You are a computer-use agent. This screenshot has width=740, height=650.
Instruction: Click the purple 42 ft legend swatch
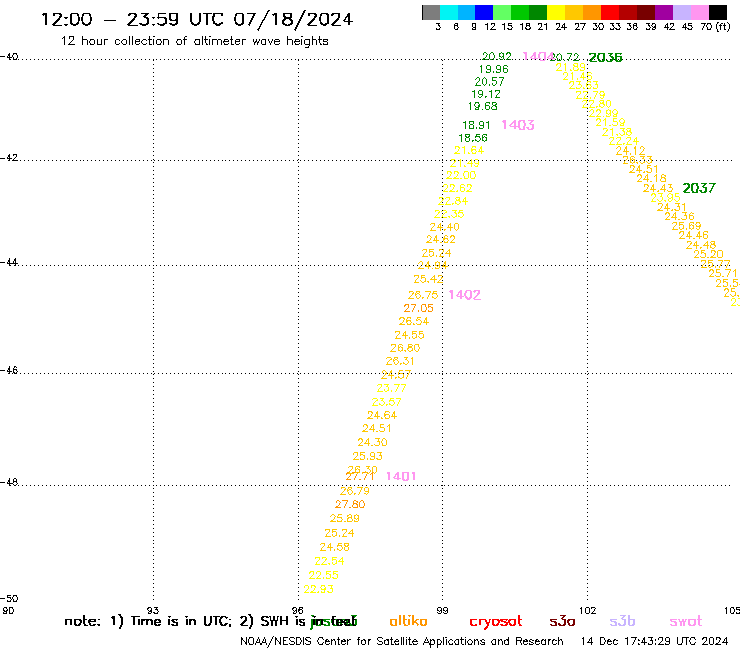point(664,12)
